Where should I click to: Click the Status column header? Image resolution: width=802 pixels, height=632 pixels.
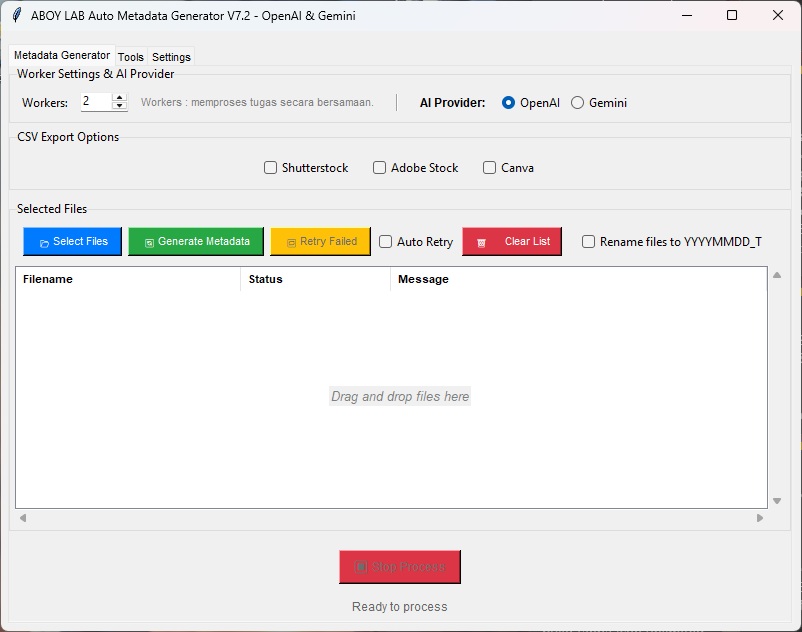266,279
